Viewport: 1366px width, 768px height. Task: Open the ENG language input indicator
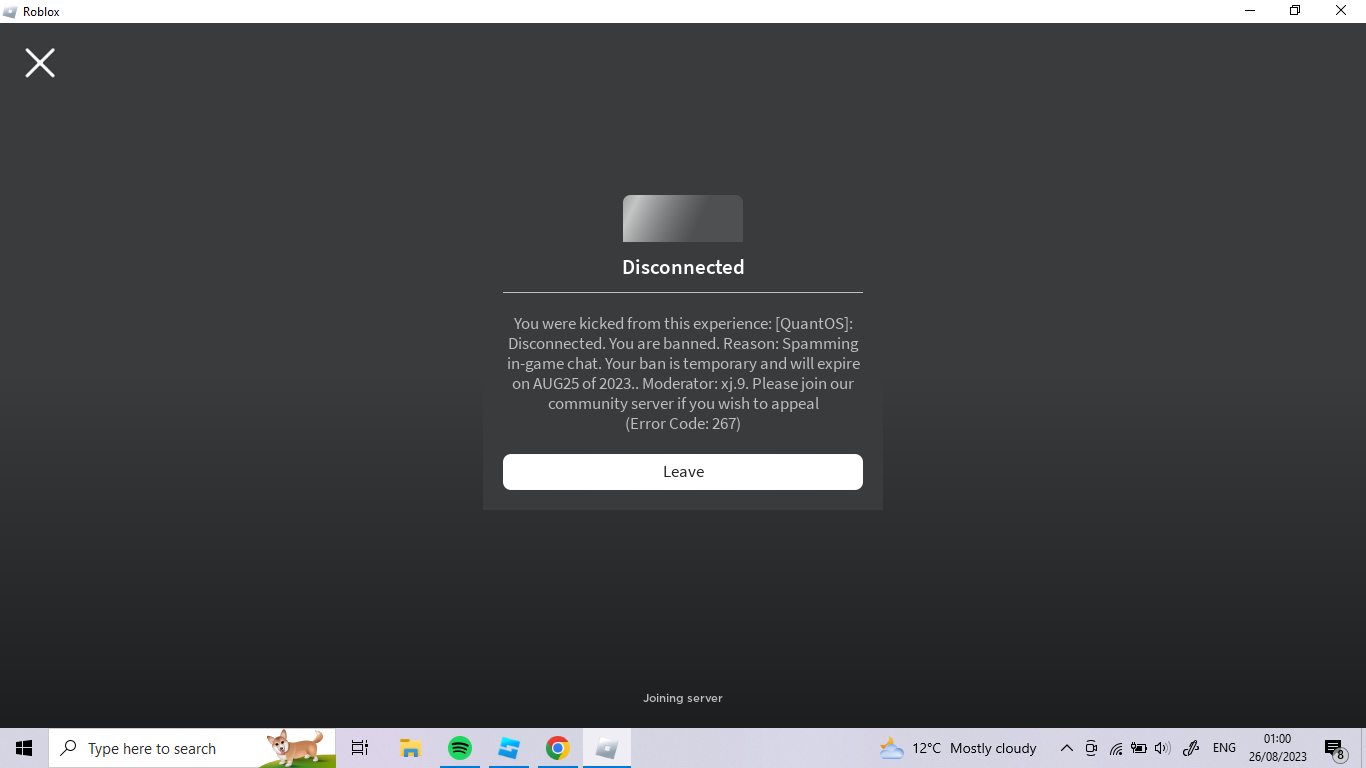1224,748
